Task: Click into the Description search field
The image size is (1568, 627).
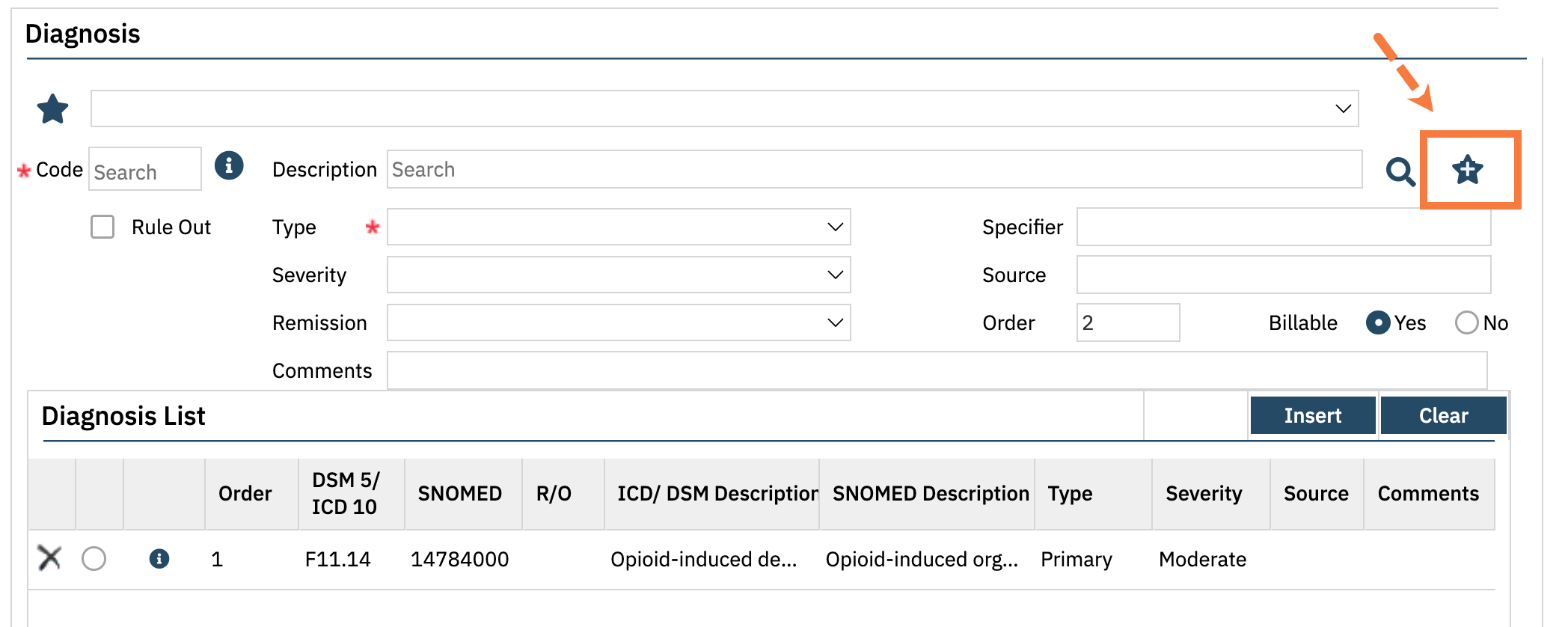Action: click(x=874, y=170)
